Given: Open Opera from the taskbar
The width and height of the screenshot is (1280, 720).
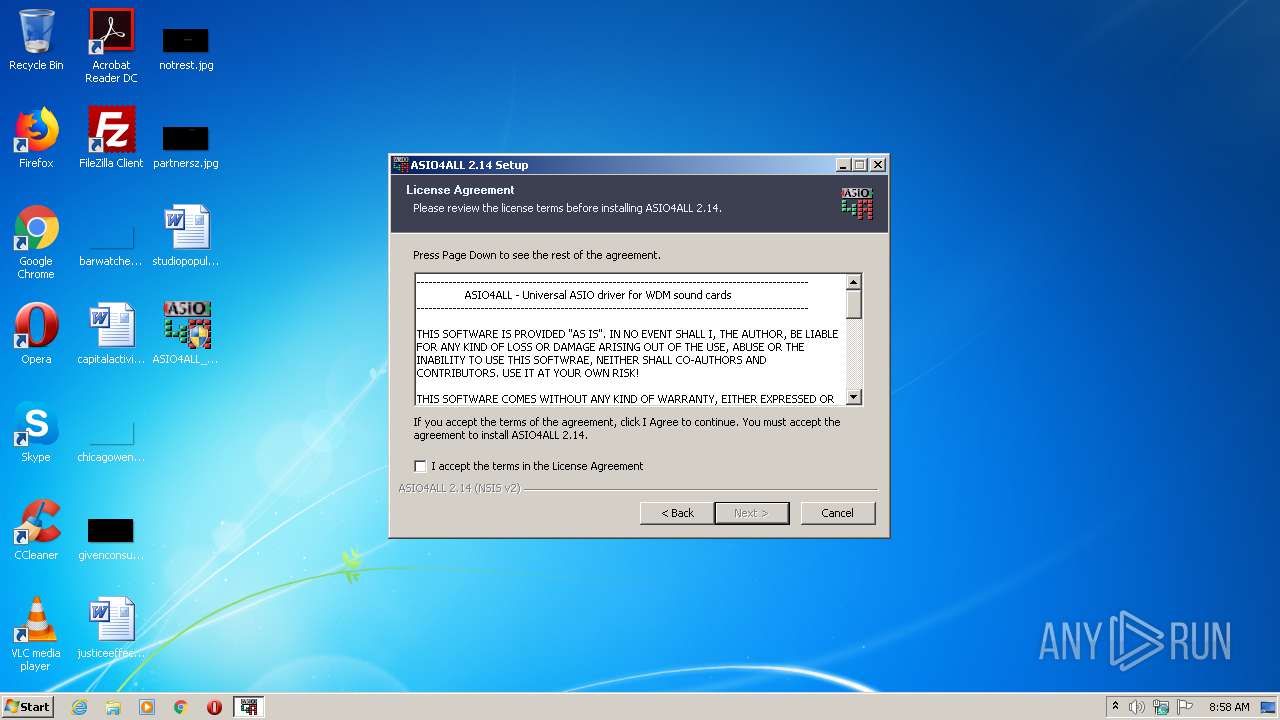Looking at the screenshot, I should [x=214, y=707].
